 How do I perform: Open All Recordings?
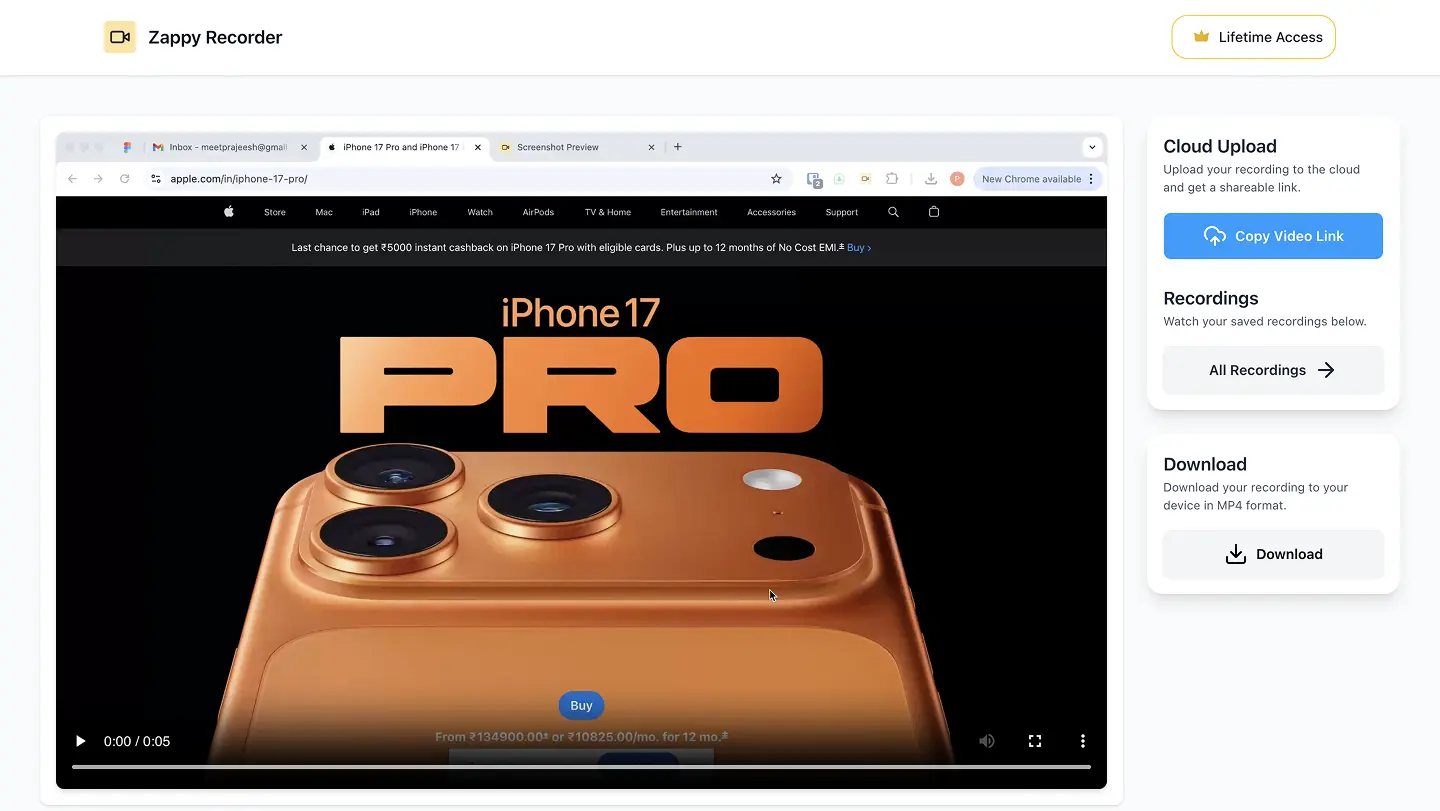(1272, 370)
